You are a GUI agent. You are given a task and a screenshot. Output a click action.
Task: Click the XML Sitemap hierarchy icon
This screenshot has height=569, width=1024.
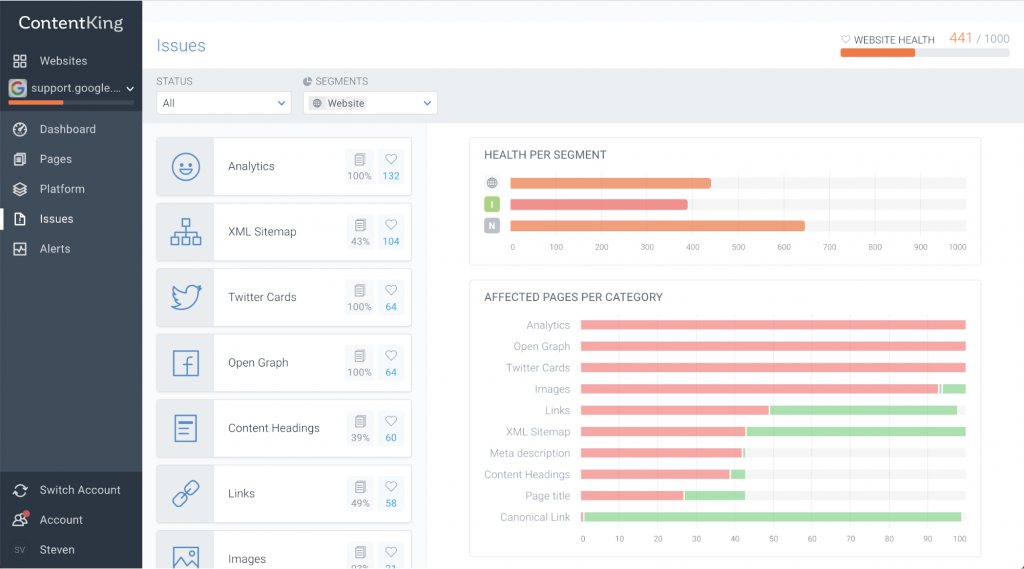click(185, 232)
